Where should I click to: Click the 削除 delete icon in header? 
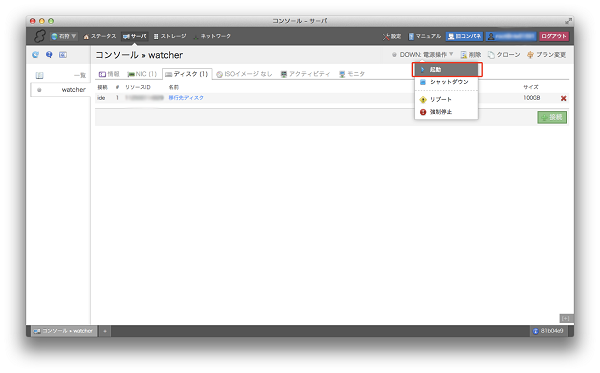463,55
